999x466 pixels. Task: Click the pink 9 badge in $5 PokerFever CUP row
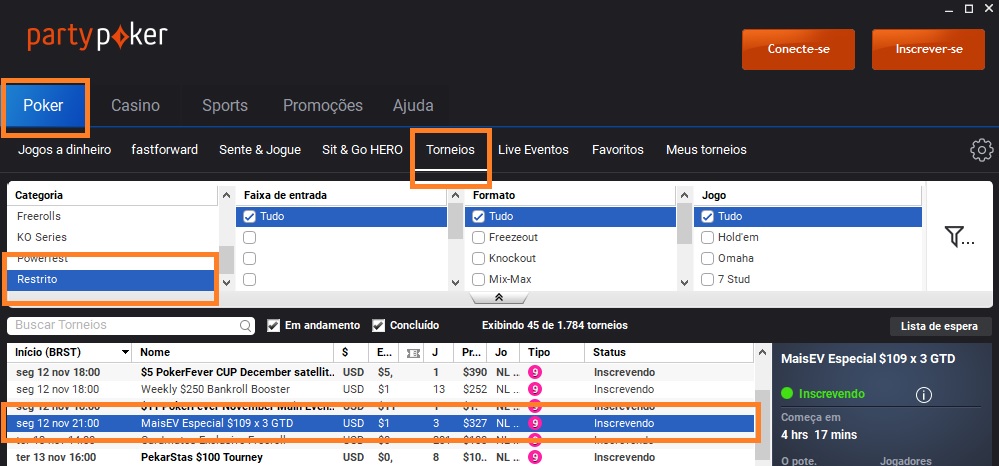(x=535, y=372)
